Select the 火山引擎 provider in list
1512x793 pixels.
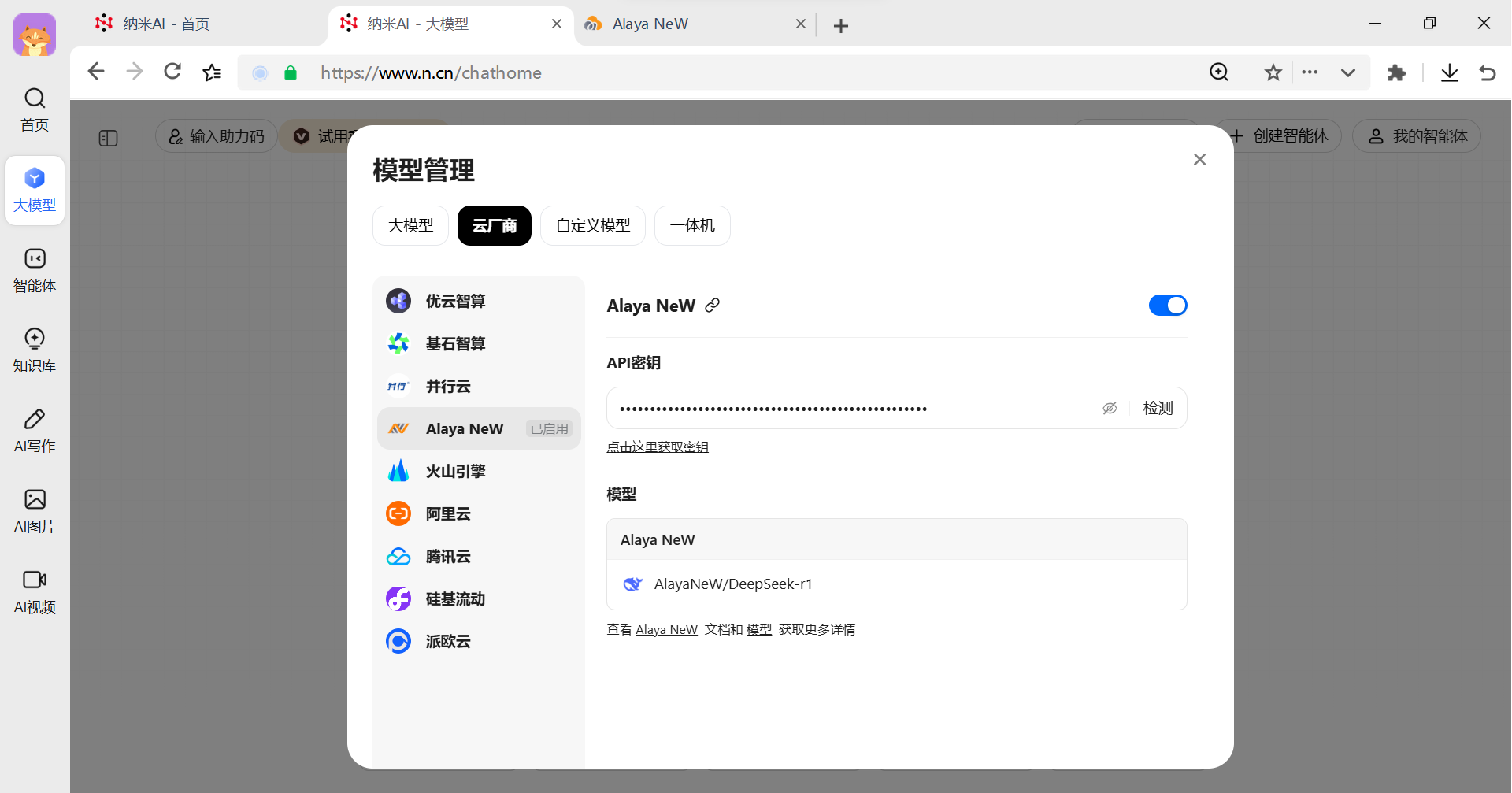point(455,471)
